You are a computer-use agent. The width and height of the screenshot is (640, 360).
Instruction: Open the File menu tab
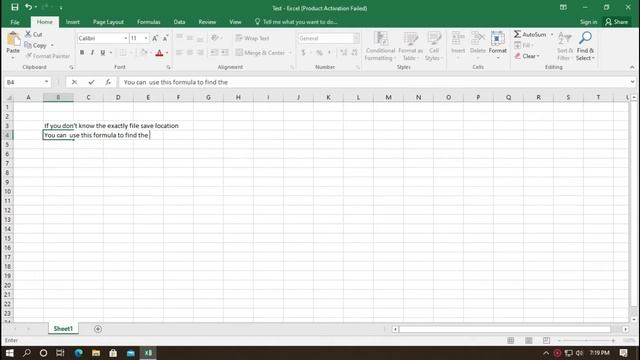tap(15, 22)
